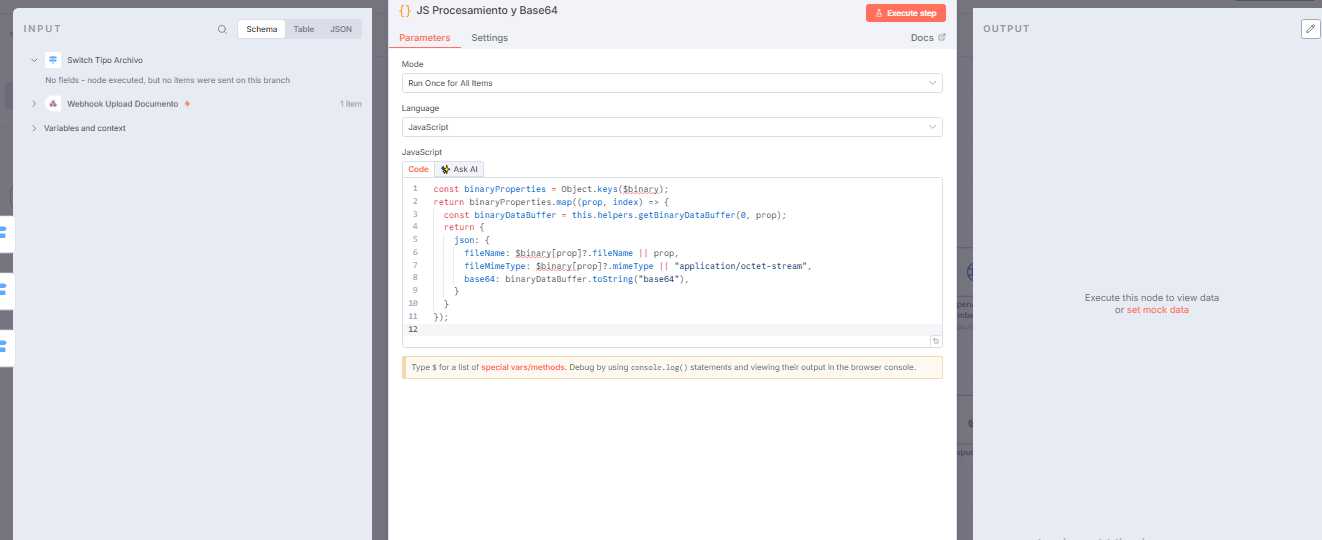Viewport: 1322px width, 540px height.
Task: Open the Settings tab
Action: pyautogui.click(x=489, y=38)
